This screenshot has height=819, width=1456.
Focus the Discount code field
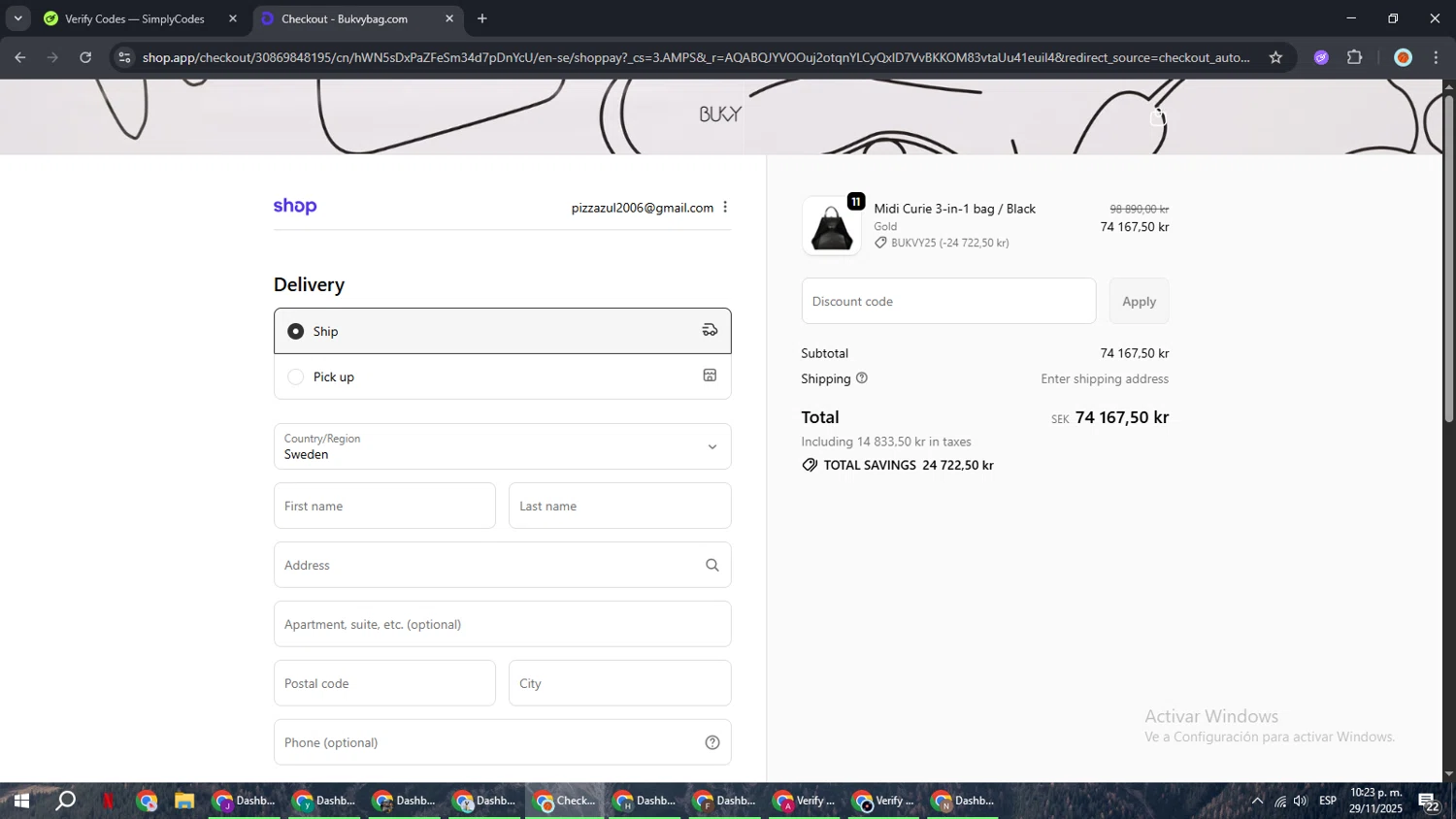948,301
